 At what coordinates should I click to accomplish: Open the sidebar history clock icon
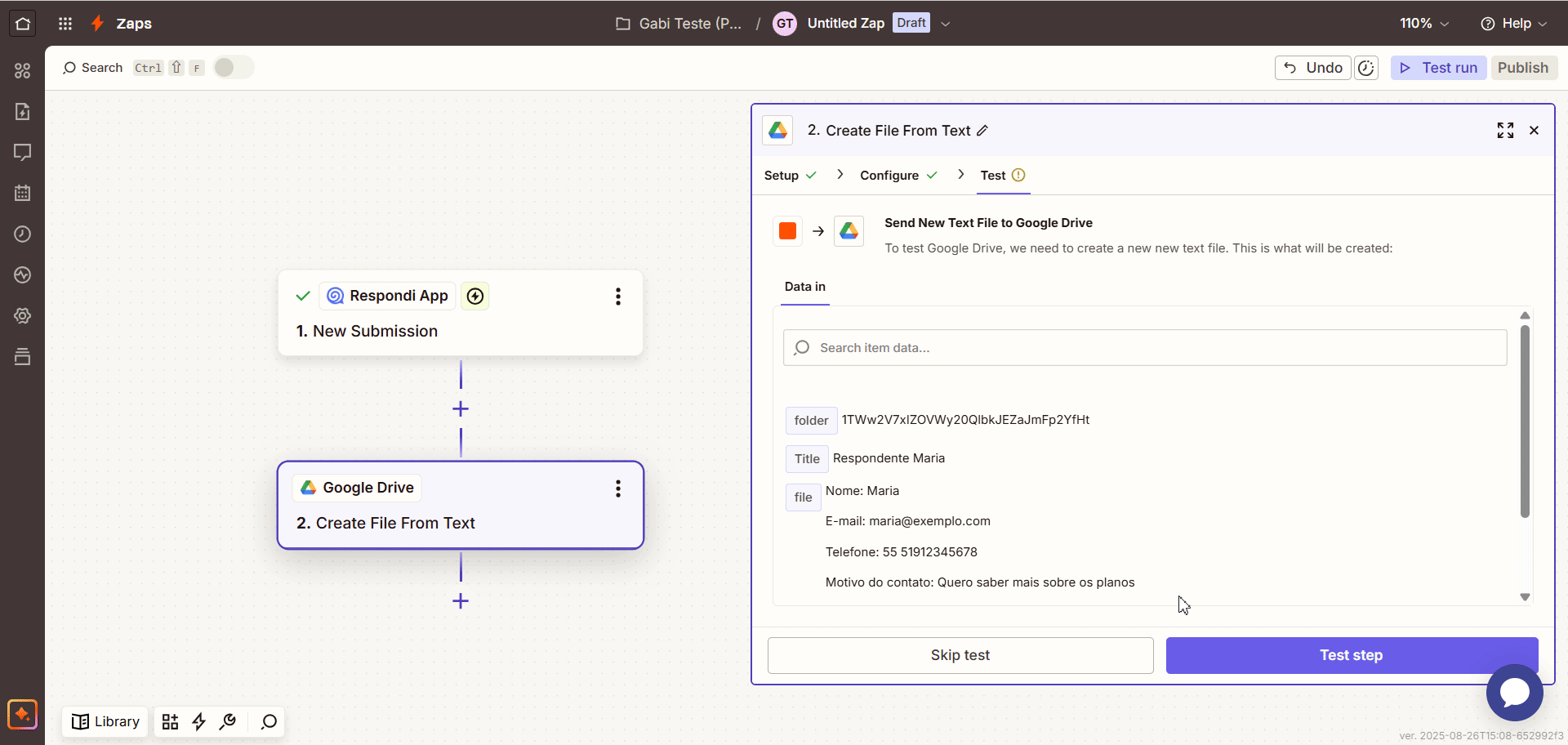(23, 234)
